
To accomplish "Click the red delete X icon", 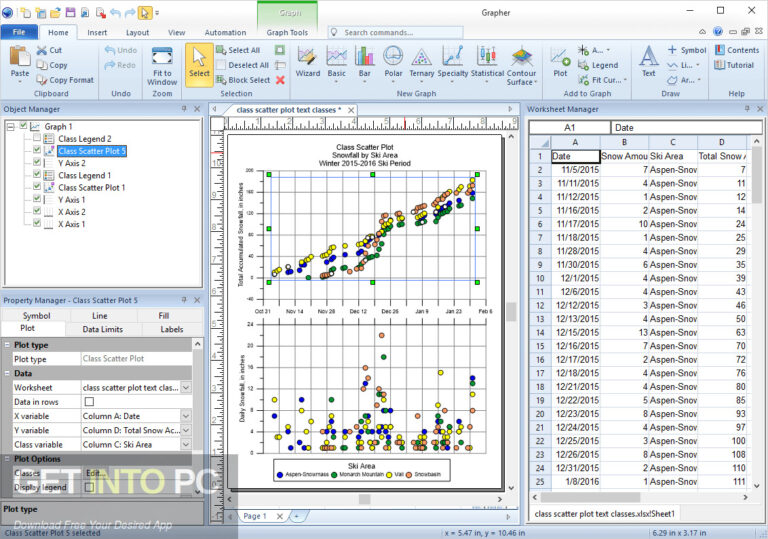I will coord(280,79).
